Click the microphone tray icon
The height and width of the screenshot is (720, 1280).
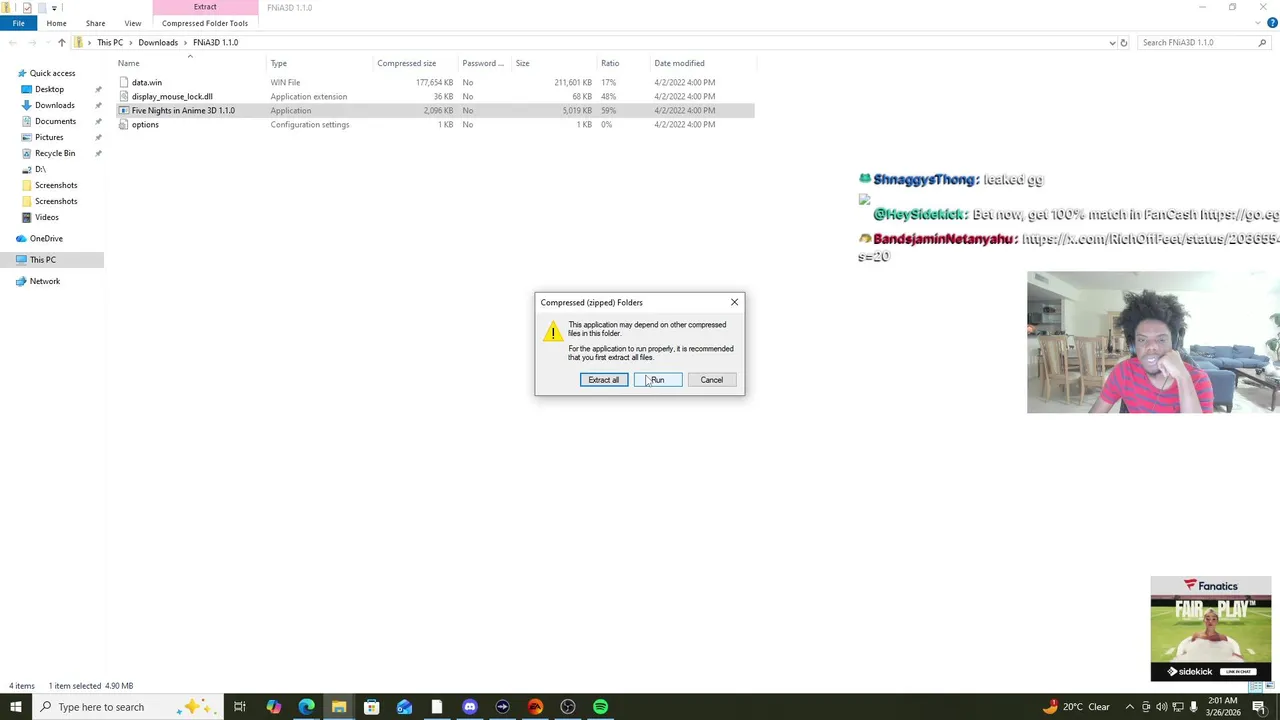click(x=1193, y=707)
